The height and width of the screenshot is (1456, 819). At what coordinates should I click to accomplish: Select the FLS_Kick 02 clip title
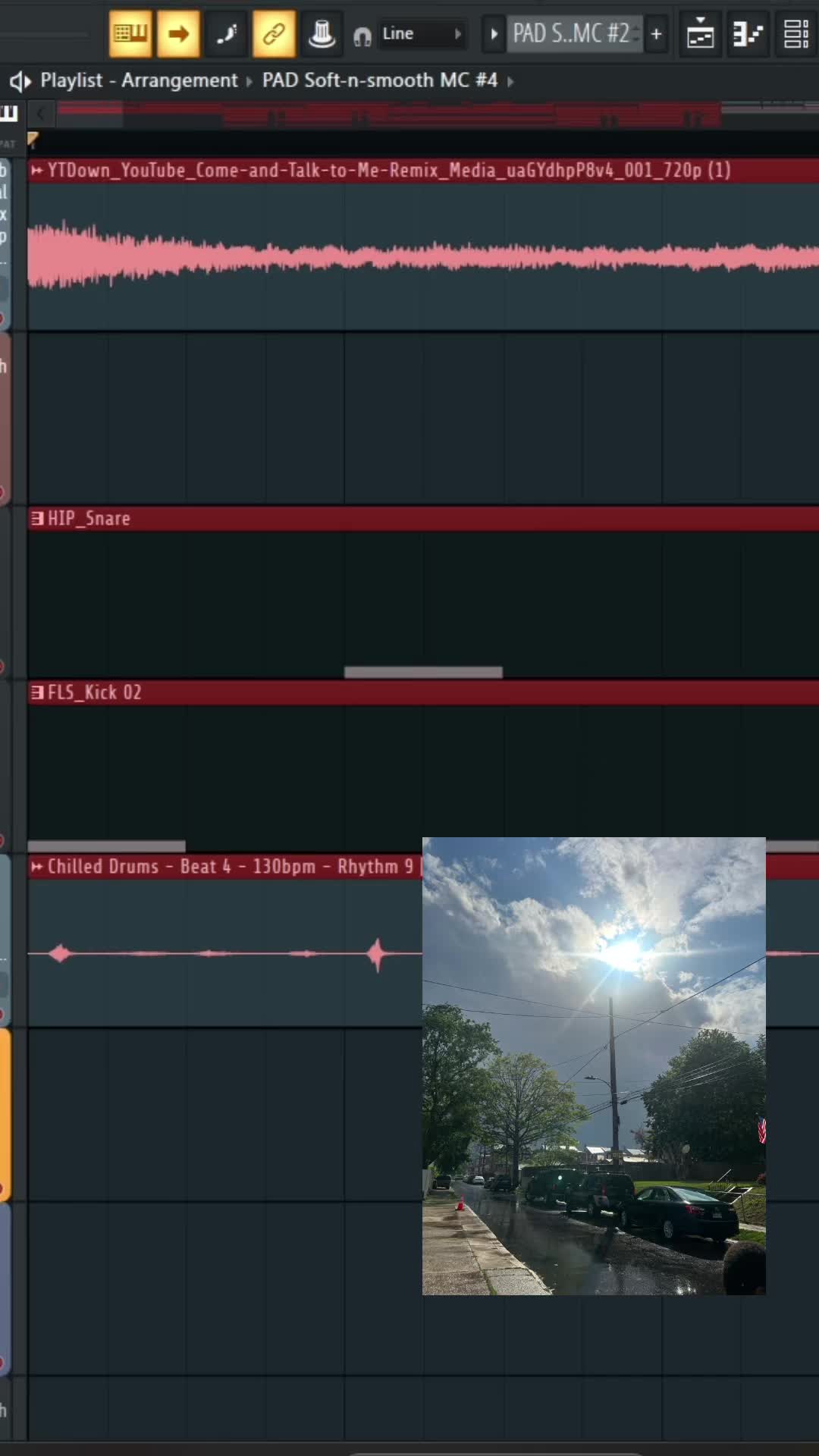tap(94, 692)
